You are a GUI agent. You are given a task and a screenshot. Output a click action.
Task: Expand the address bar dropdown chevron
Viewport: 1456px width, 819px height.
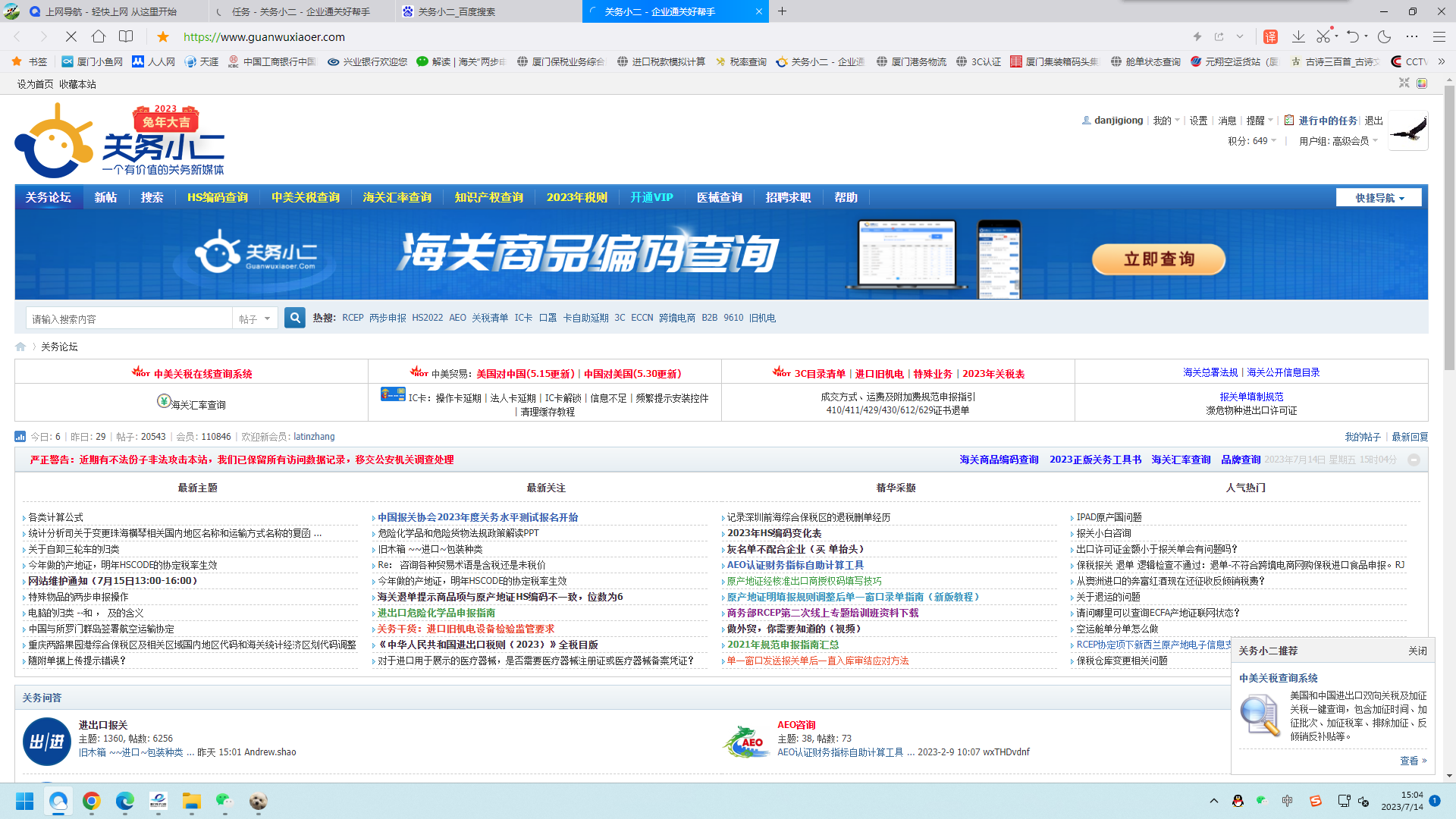coord(1240,36)
